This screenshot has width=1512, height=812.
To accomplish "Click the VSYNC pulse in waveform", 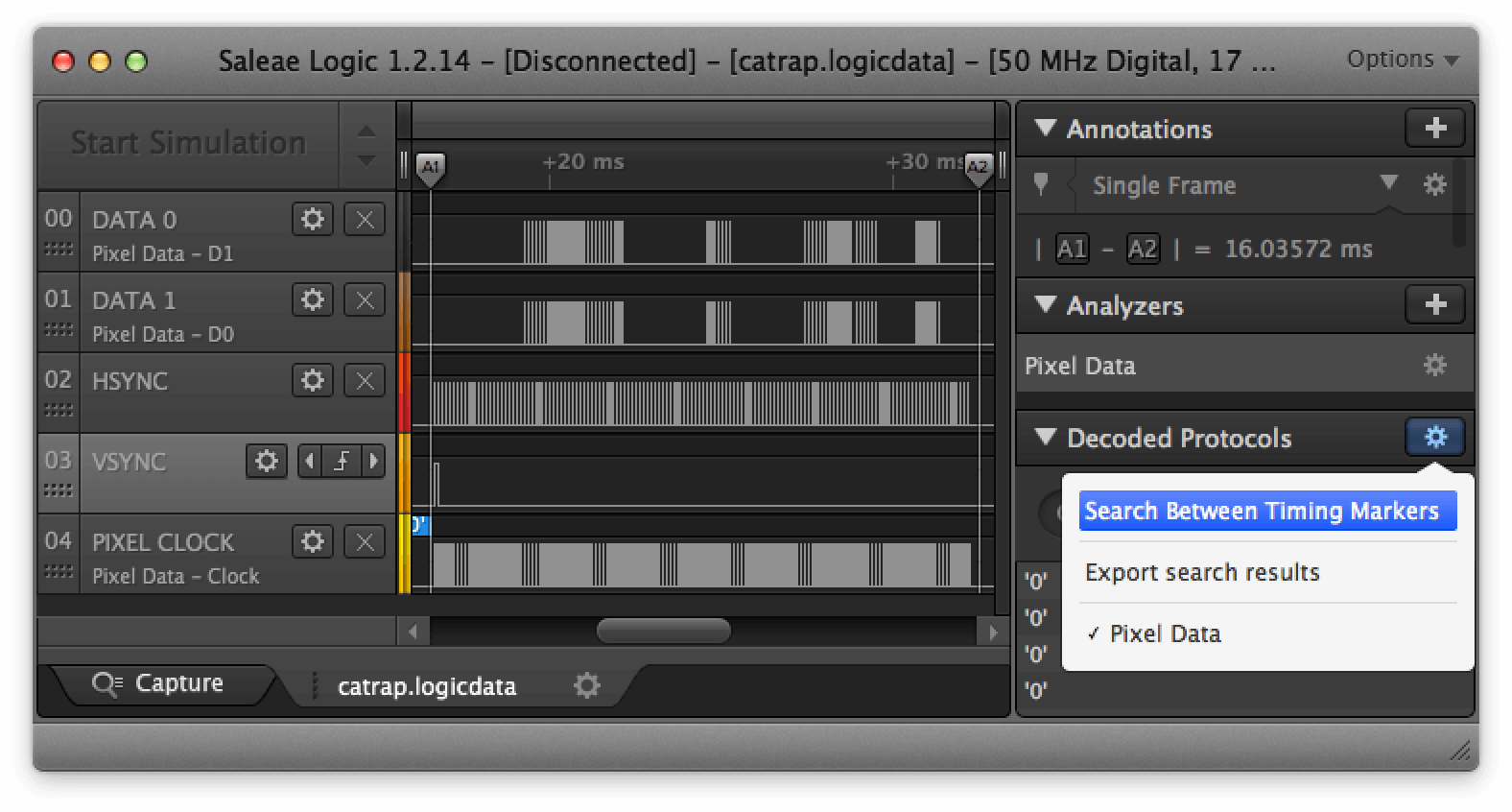I will point(437,484).
